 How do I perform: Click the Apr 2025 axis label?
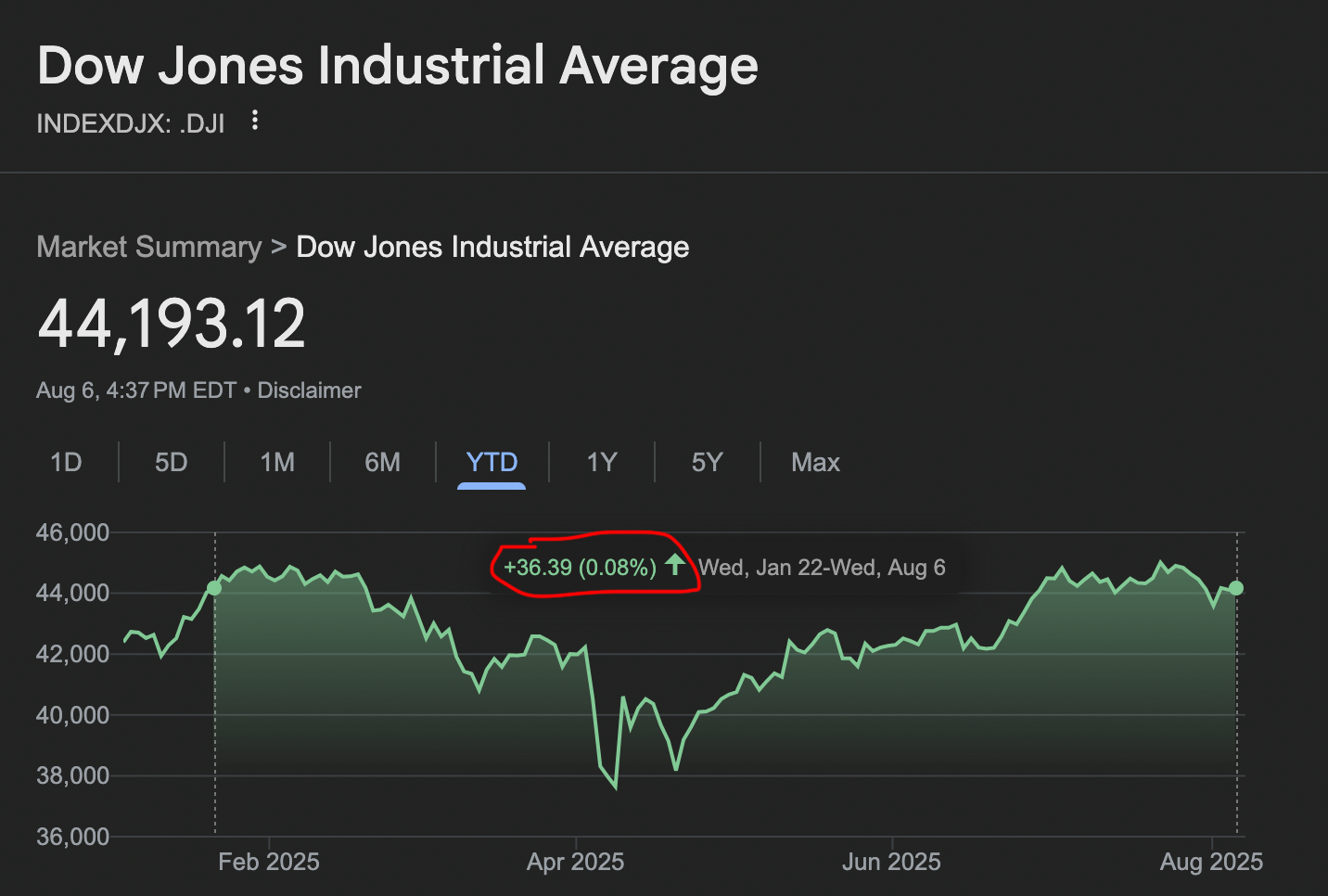click(575, 862)
